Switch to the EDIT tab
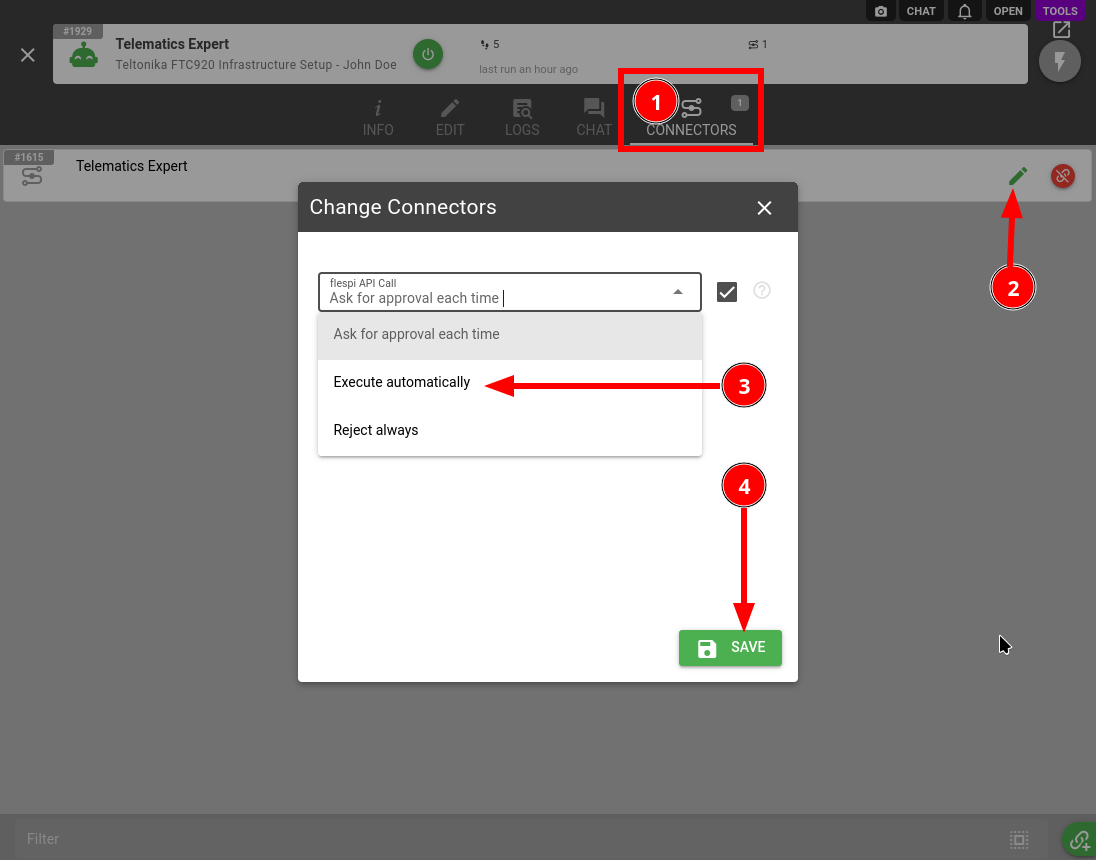The height and width of the screenshot is (860, 1096). coord(449,117)
